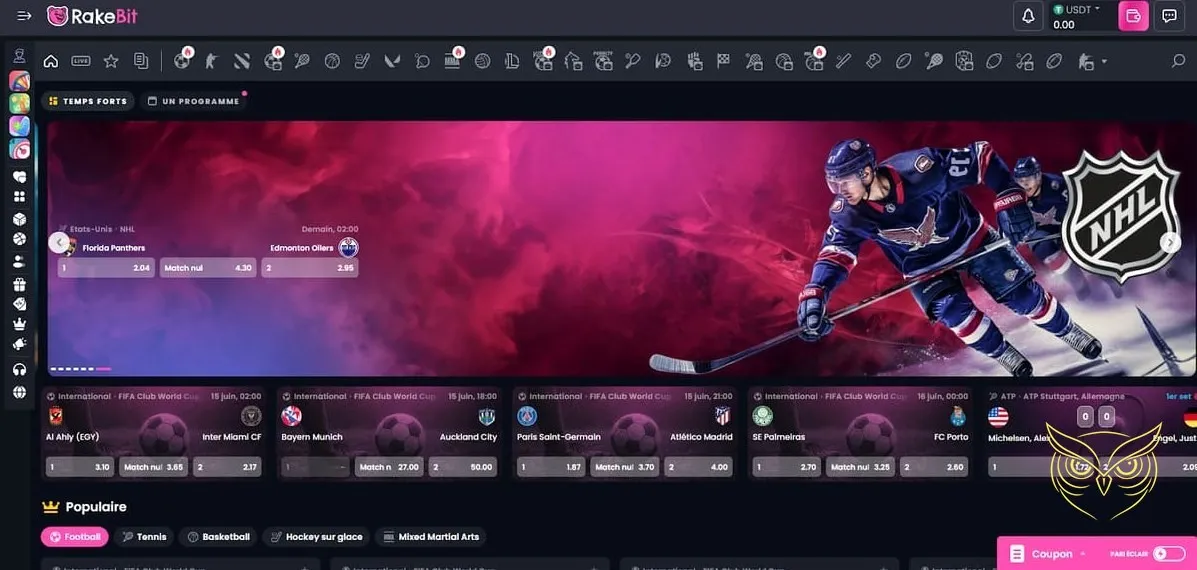
Task: Toggle the Pari Éclair switch
Action: [1167, 553]
